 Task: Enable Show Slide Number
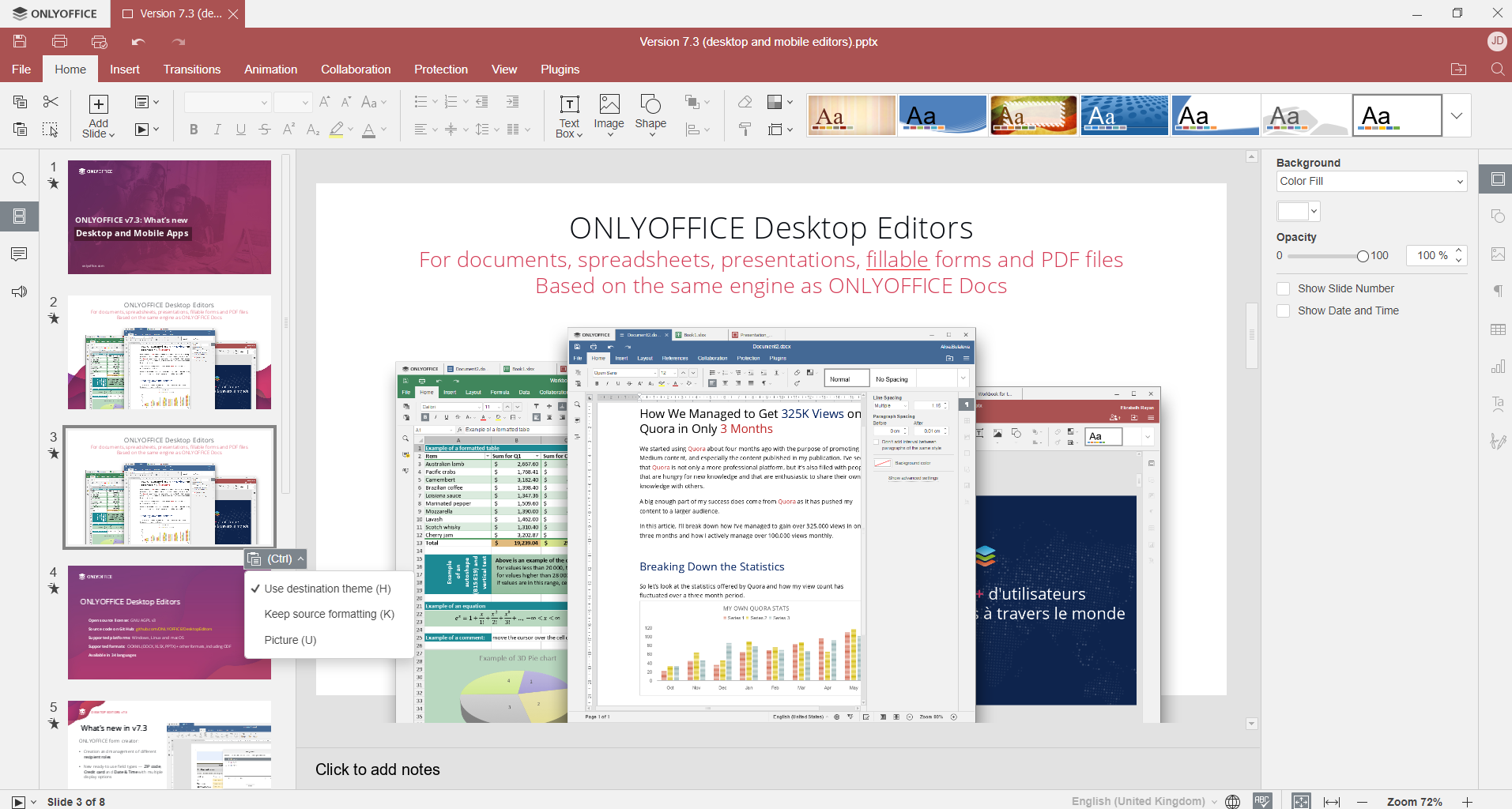[x=1283, y=288]
